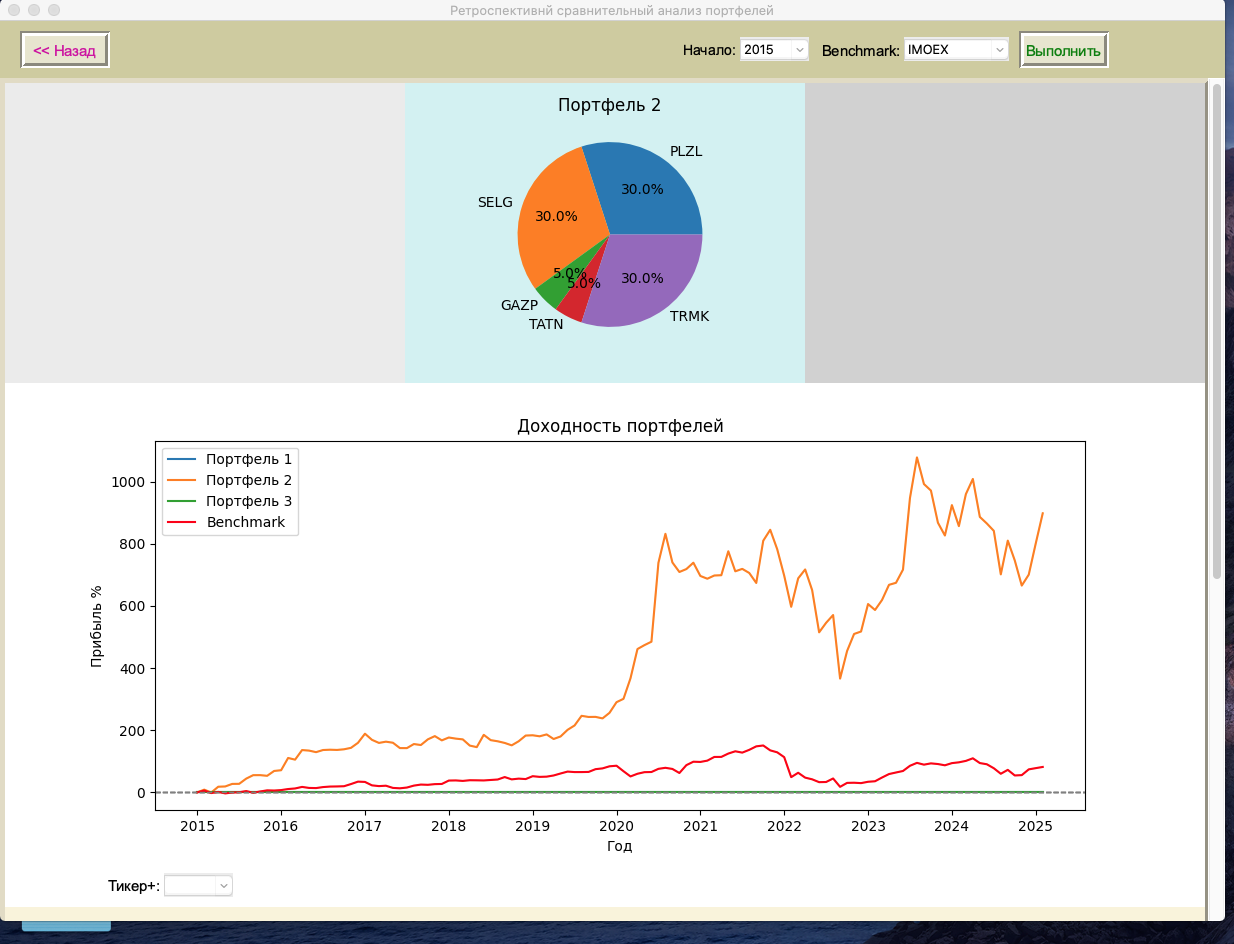Click the window close button in the title bar
This screenshot has height=944, width=1234.
pos(14,10)
